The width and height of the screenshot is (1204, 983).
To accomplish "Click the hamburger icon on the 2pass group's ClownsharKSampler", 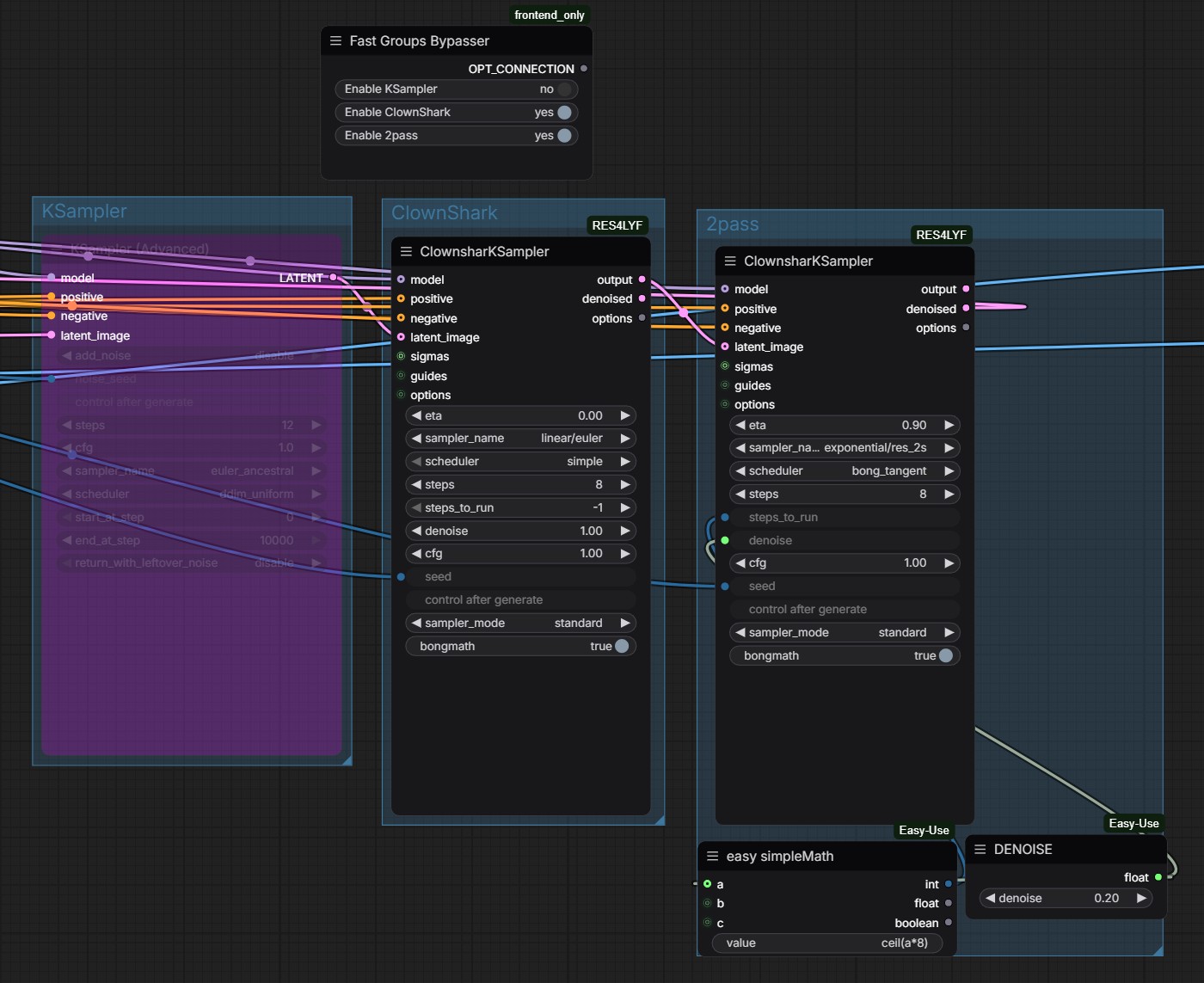I will [x=730, y=261].
